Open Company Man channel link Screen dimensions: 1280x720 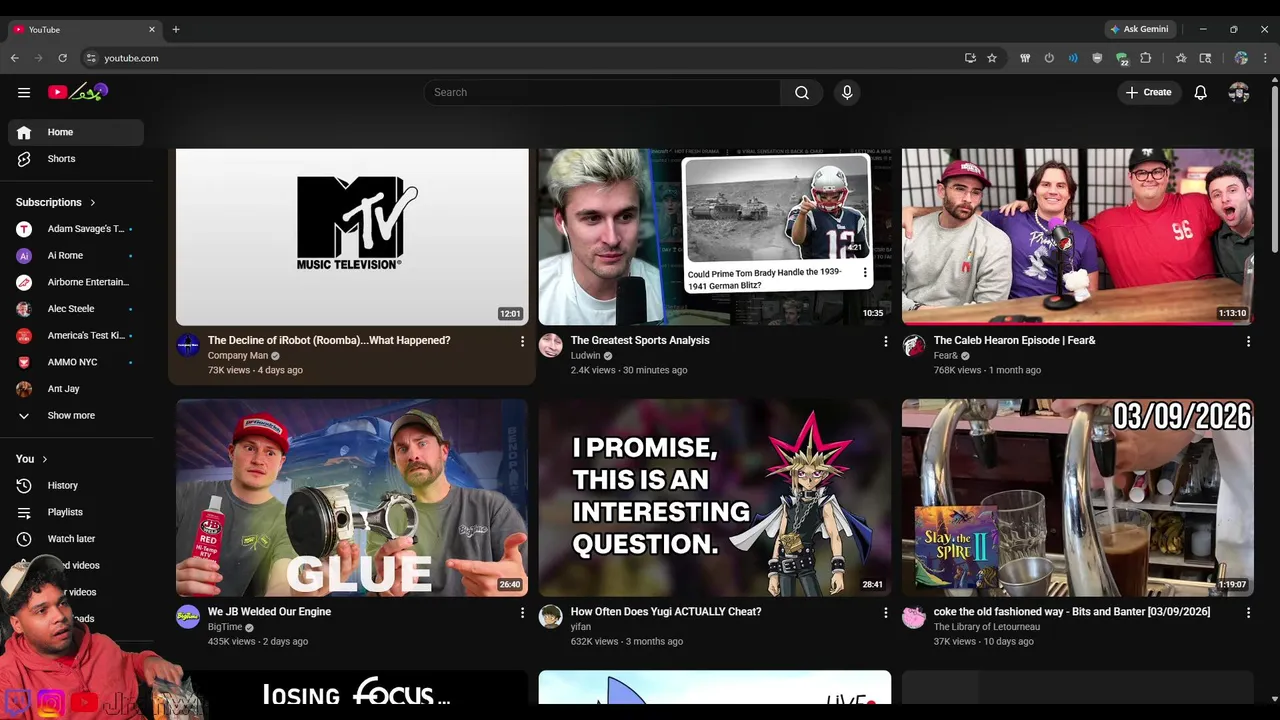coord(238,355)
